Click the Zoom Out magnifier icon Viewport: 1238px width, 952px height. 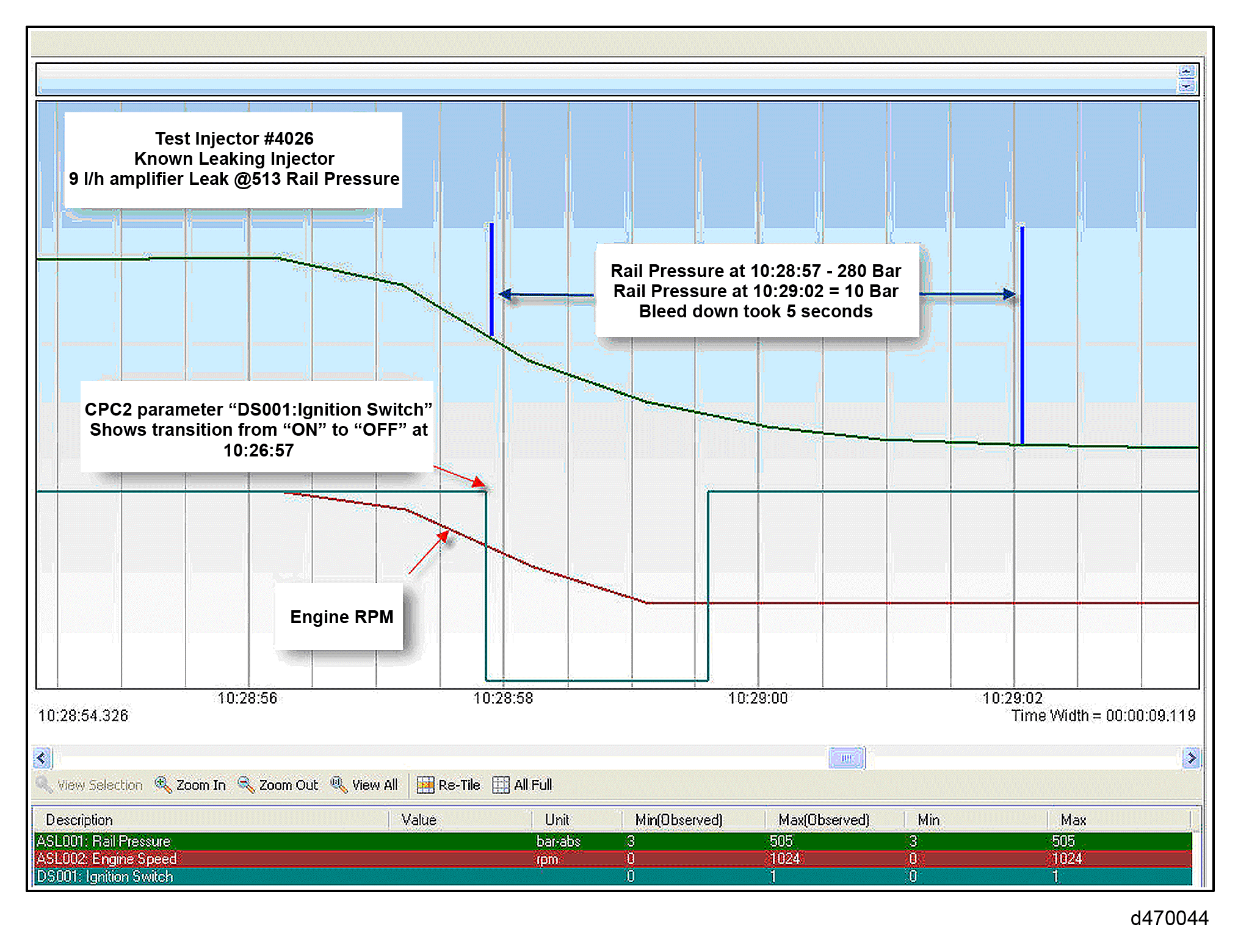[x=245, y=784]
